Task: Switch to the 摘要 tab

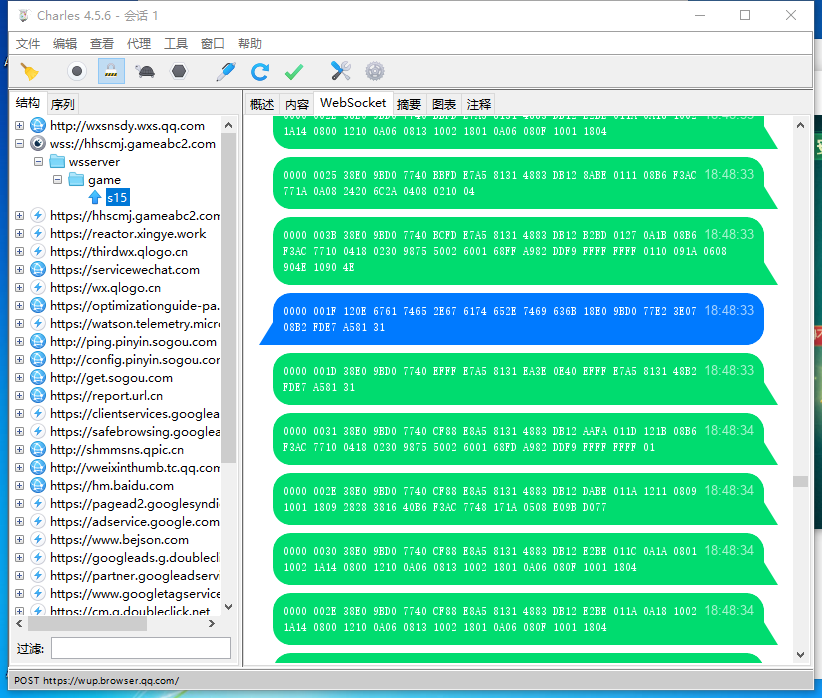Action: click(x=409, y=104)
